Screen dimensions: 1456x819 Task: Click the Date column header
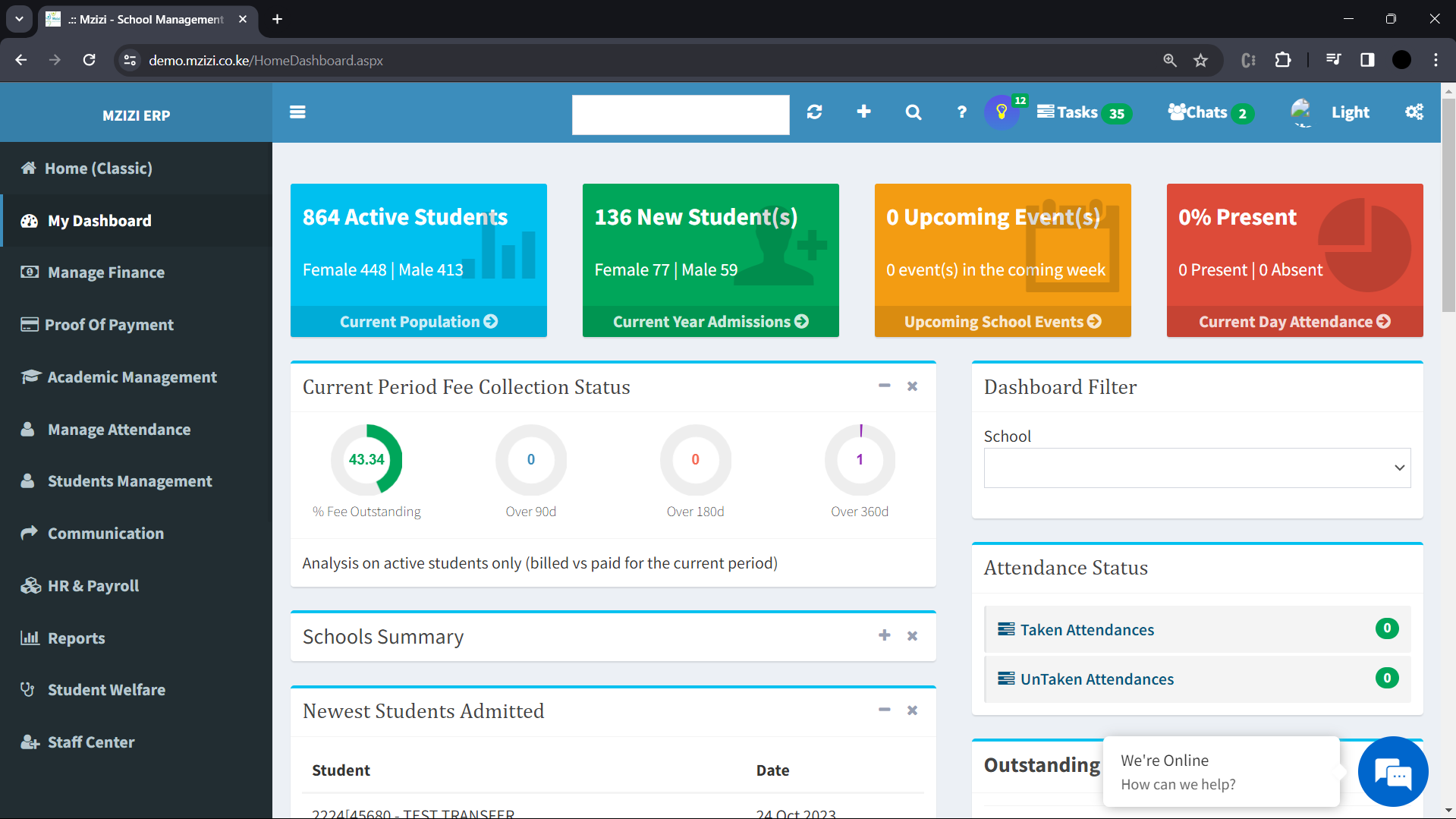tap(772, 770)
